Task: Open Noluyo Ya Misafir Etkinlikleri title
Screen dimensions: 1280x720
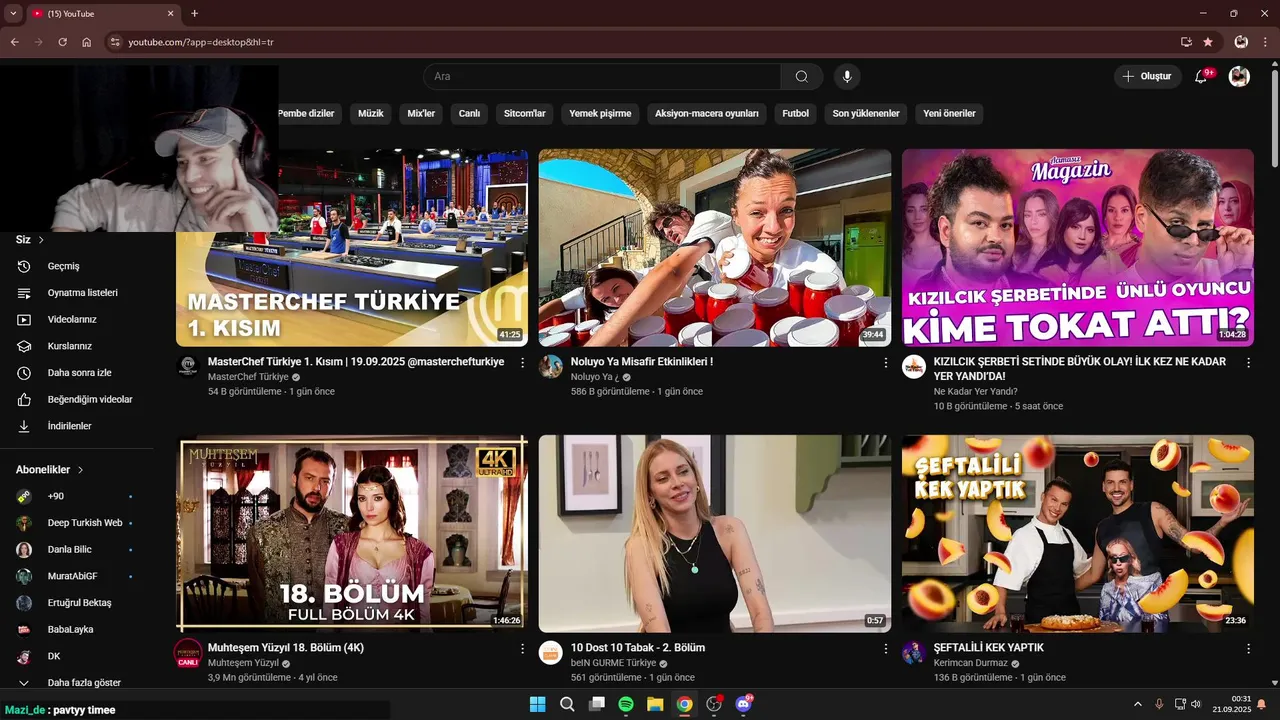Action: pyautogui.click(x=642, y=362)
